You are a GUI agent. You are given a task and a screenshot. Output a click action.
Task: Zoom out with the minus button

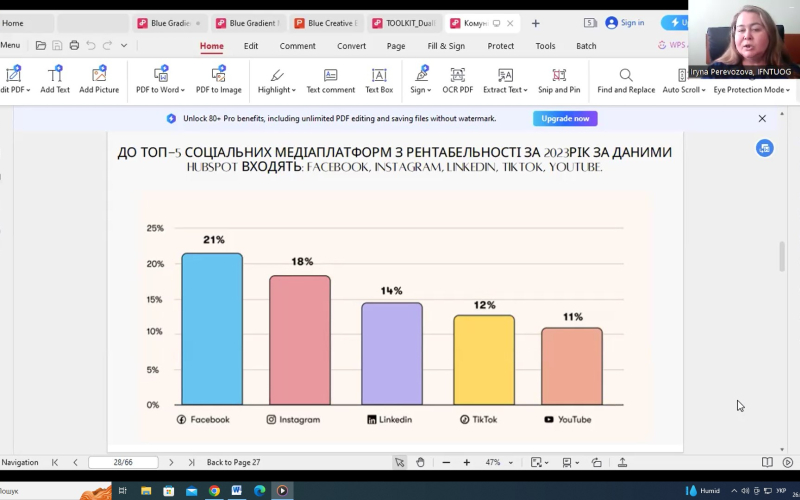[446, 462]
